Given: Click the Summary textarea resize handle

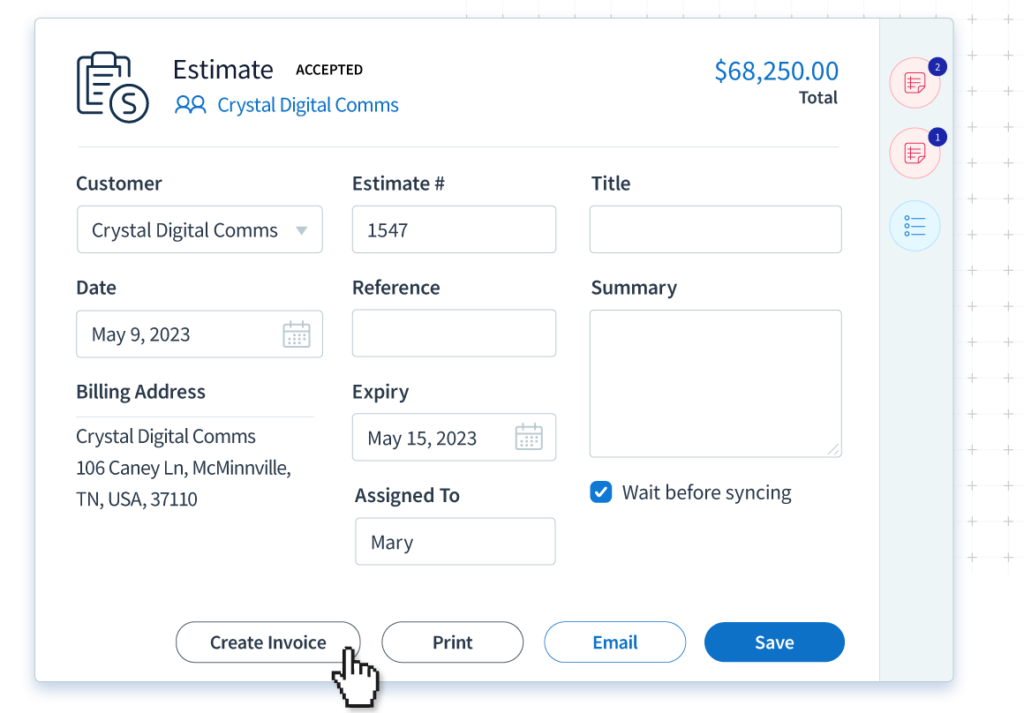Looking at the screenshot, I should 834,450.
